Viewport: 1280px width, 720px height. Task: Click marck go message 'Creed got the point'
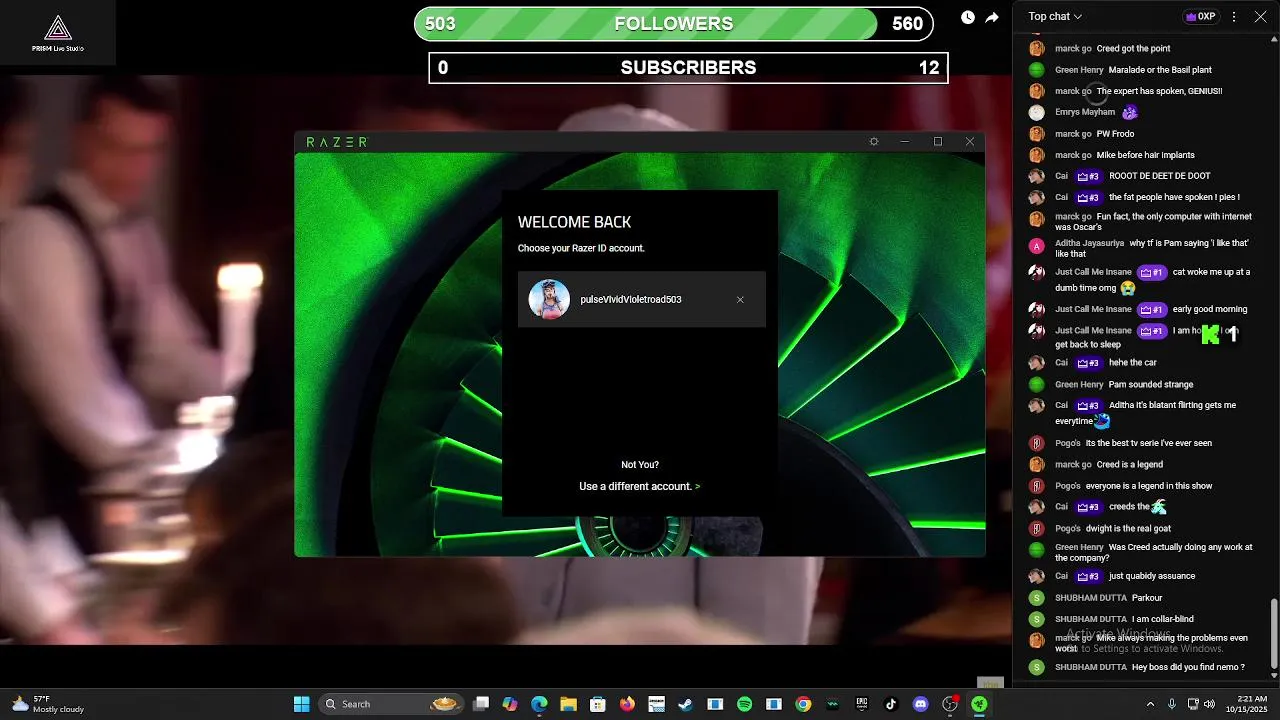click(x=1133, y=48)
